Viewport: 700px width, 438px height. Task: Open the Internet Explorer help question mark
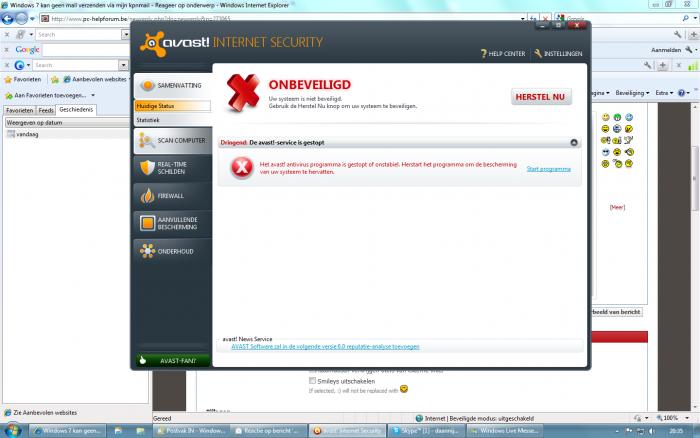point(681,93)
